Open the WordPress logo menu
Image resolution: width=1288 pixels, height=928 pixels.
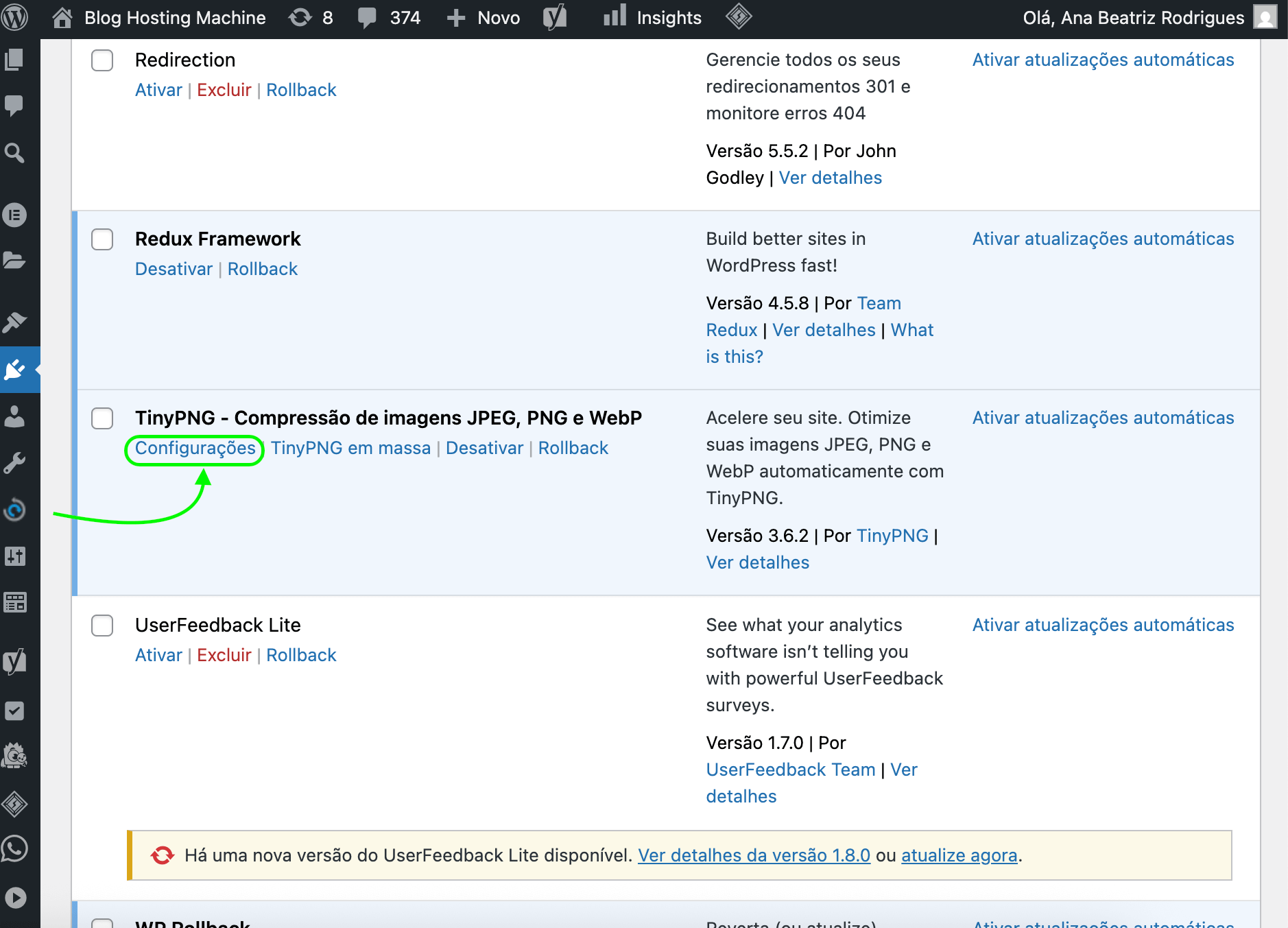pyautogui.click(x=15, y=18)
